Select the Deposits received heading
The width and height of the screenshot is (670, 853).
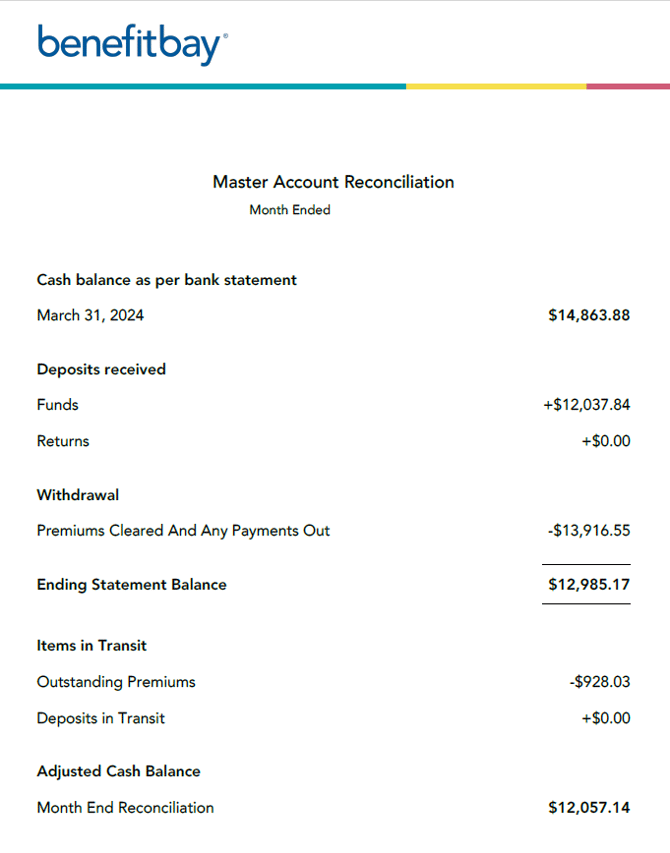click(x=101, y=369)
